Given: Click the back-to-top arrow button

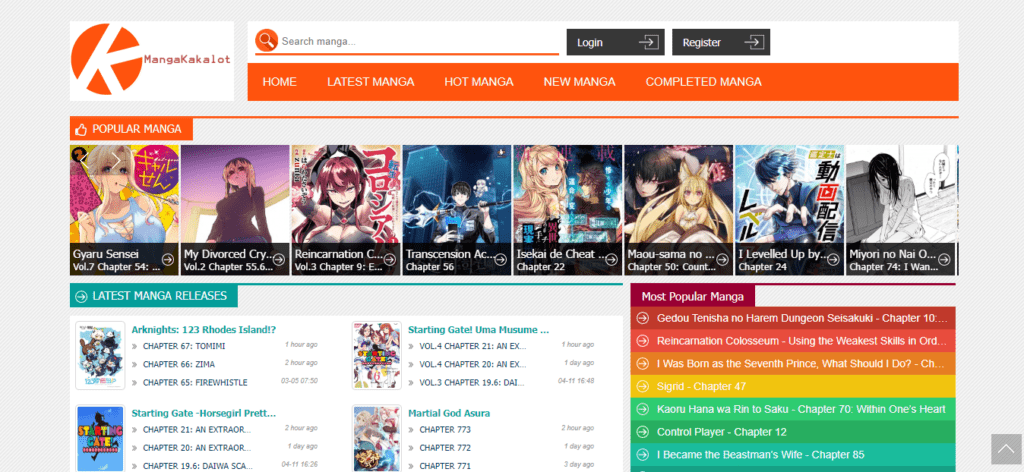Looking at the screenshot, I should 1006,449.
